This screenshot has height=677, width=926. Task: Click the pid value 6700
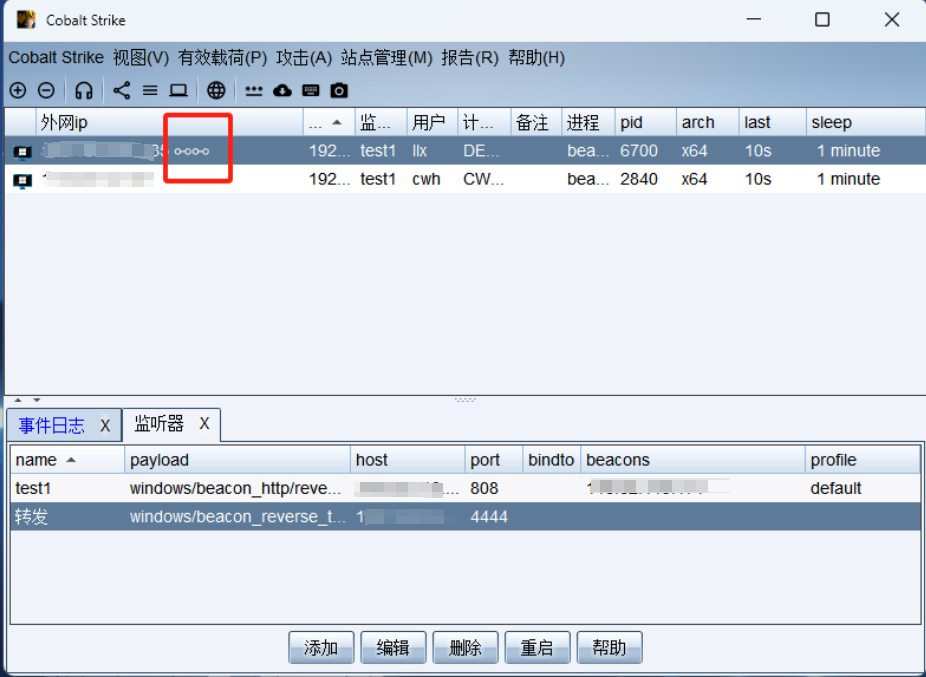[638, 151]
